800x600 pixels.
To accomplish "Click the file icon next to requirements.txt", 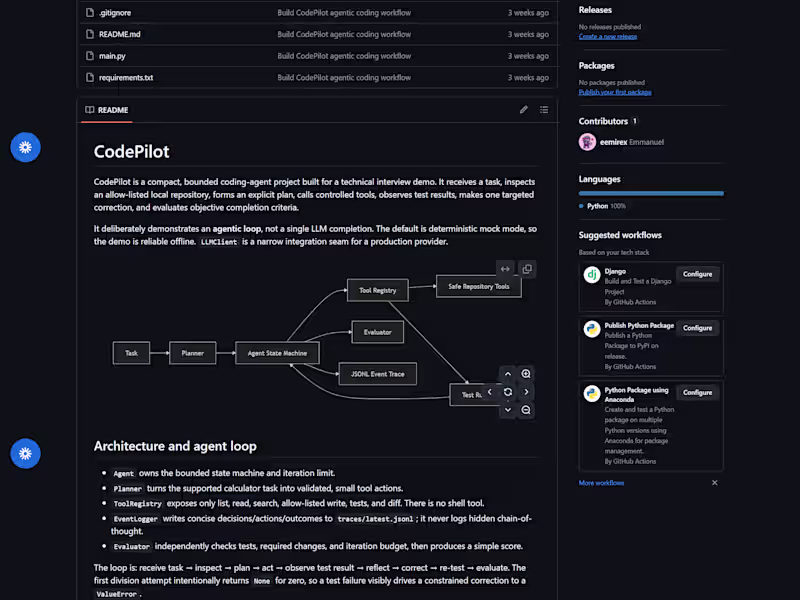I will 90,78.
